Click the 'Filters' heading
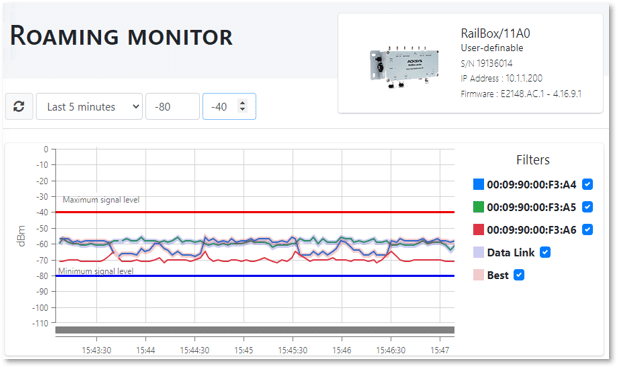The width and height of the screenshot is (618, 368). tap(533, 160)
